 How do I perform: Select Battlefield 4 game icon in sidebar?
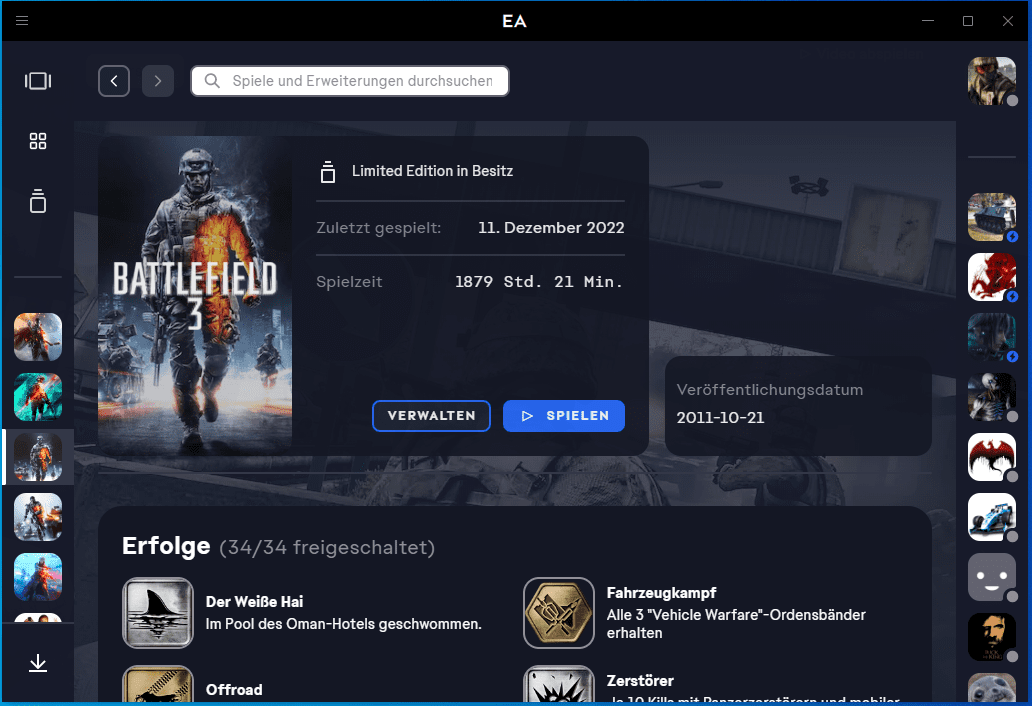38,517
